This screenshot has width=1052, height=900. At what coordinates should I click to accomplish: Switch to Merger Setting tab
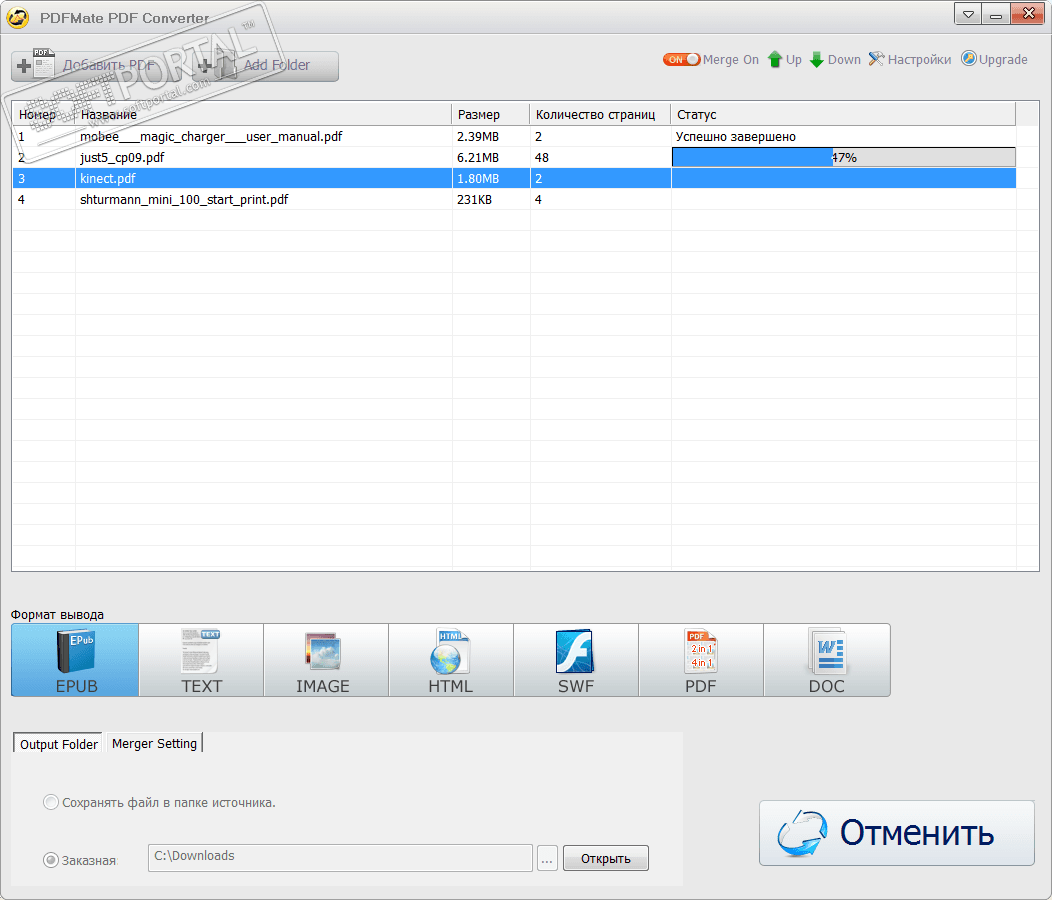pyautogui.click(x=154, y=743)
